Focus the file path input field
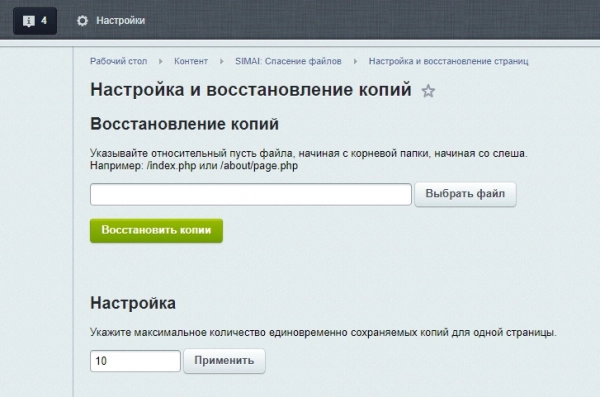Screen dimensions: 600x397 251,194
